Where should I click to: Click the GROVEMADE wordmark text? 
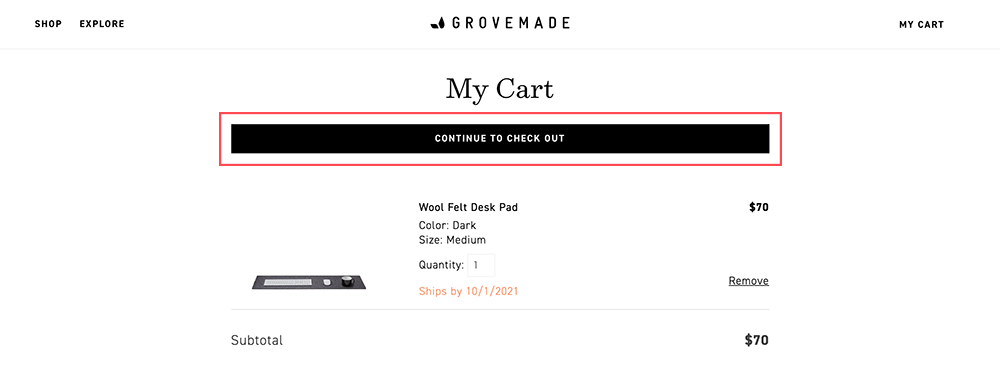point(510,24)
